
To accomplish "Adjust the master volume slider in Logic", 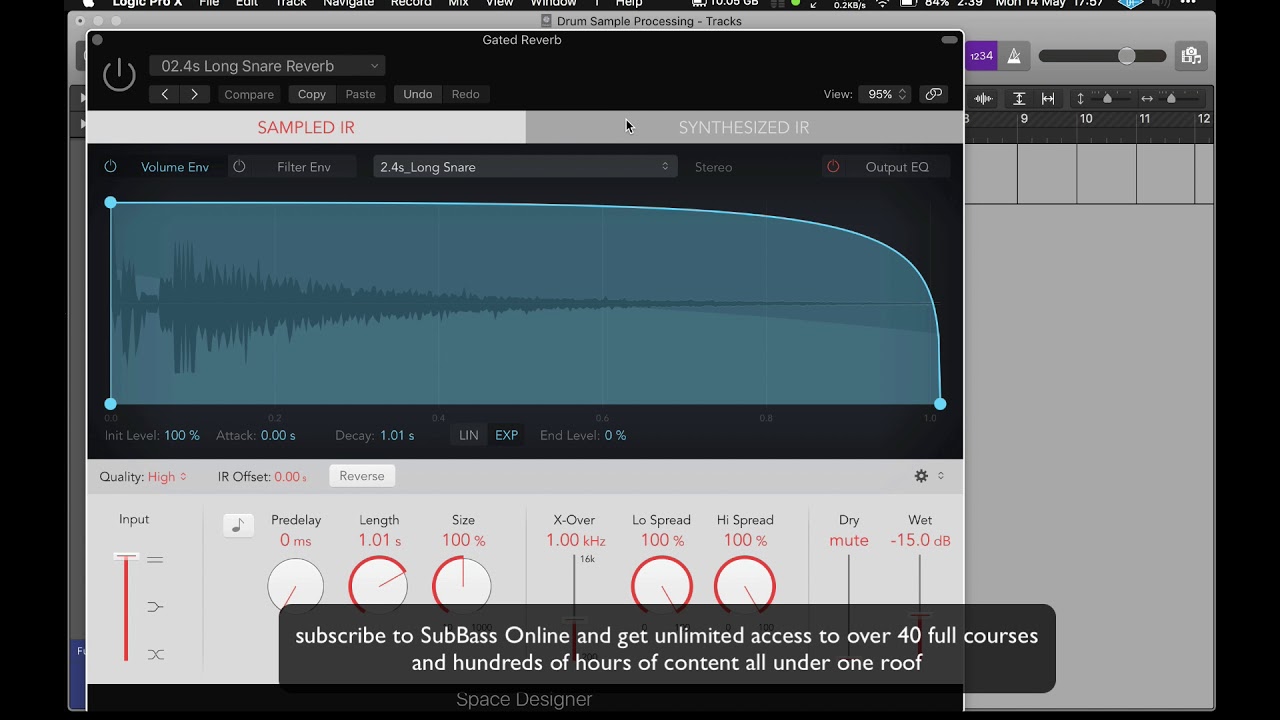I will (1102, 56).
